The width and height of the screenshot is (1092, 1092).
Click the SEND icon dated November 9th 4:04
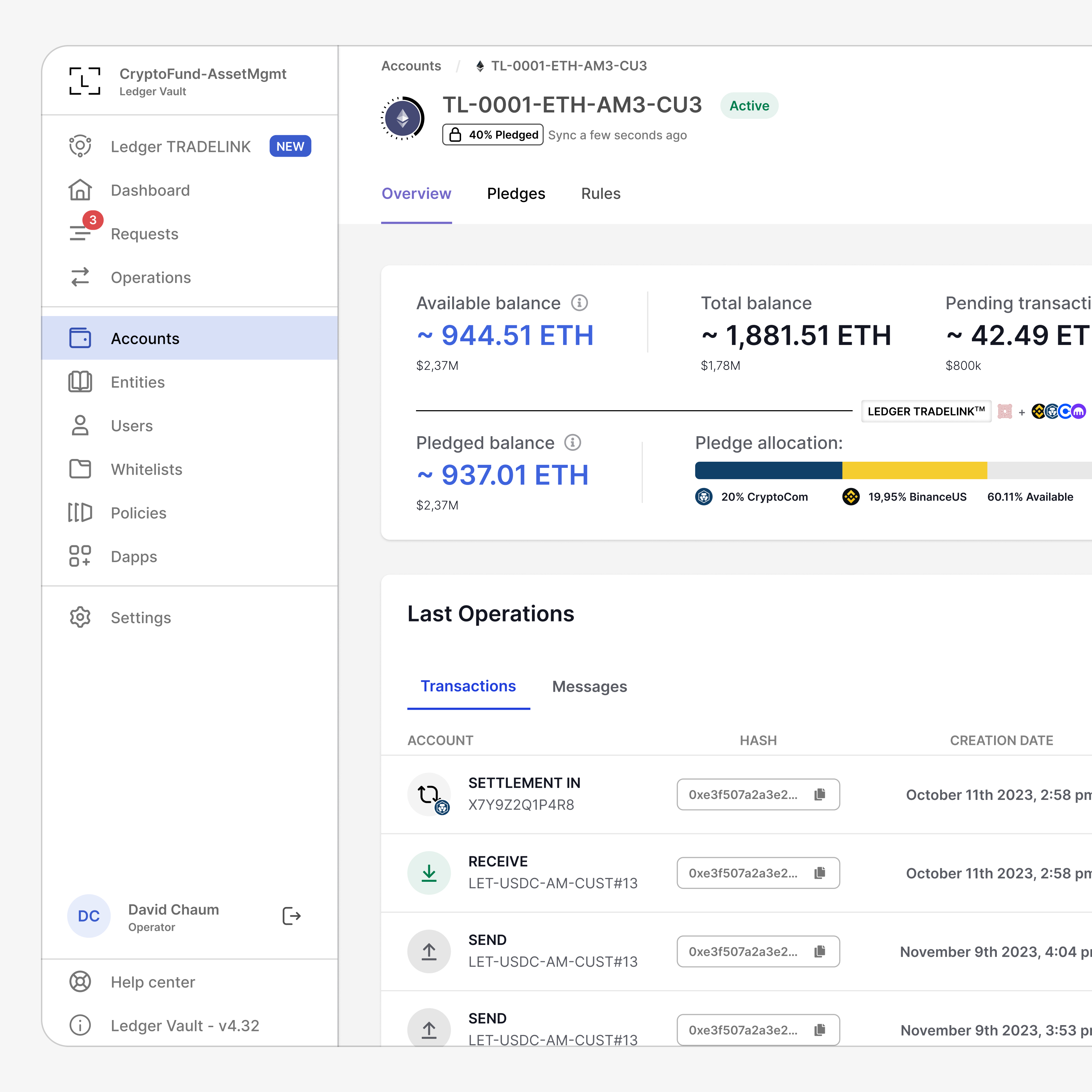click(429, 951)
